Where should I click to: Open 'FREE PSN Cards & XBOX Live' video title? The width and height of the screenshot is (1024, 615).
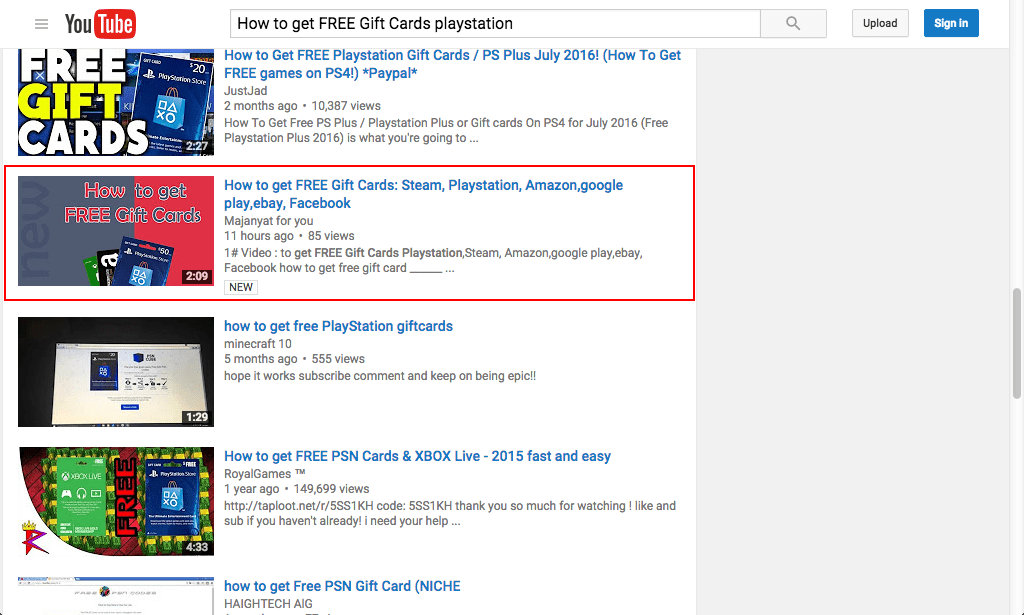(417, 456)
